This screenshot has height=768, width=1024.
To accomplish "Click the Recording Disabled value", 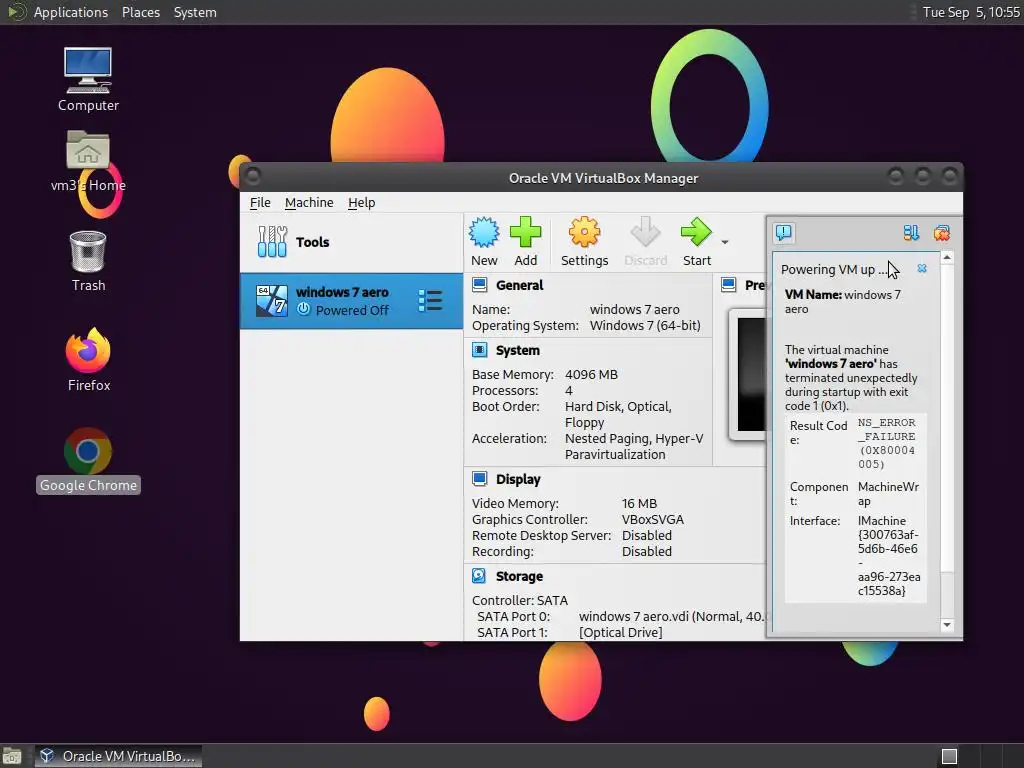I will 647,551.
